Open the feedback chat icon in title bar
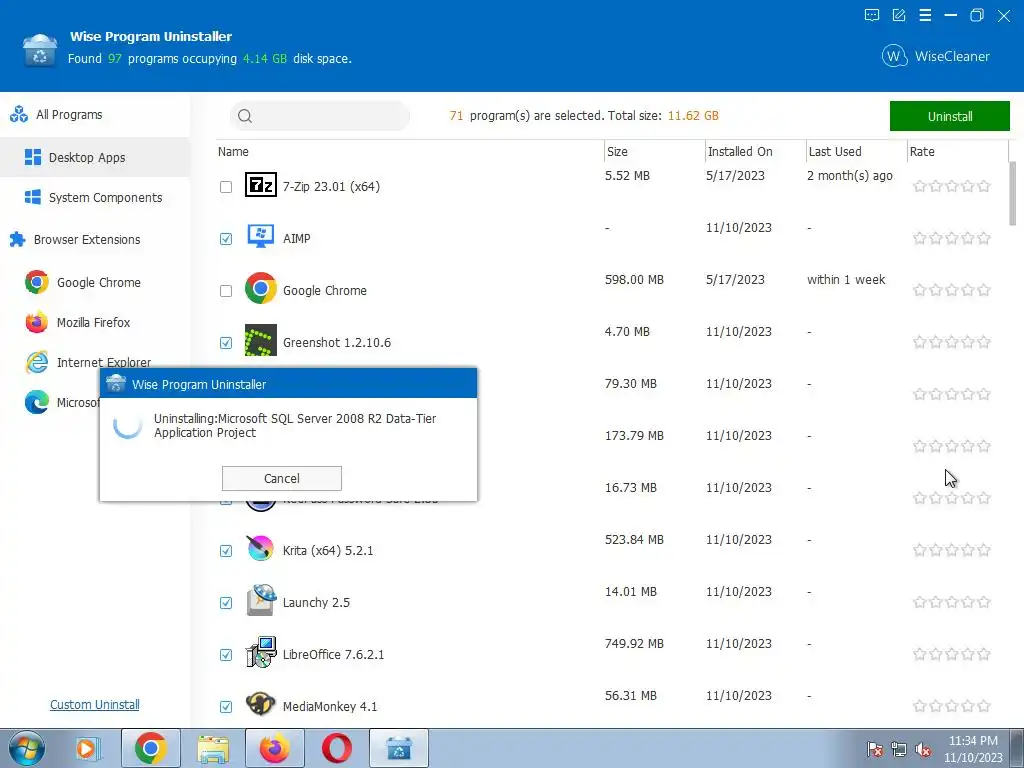The image size is (1024, 768). (x=872, y=15)
